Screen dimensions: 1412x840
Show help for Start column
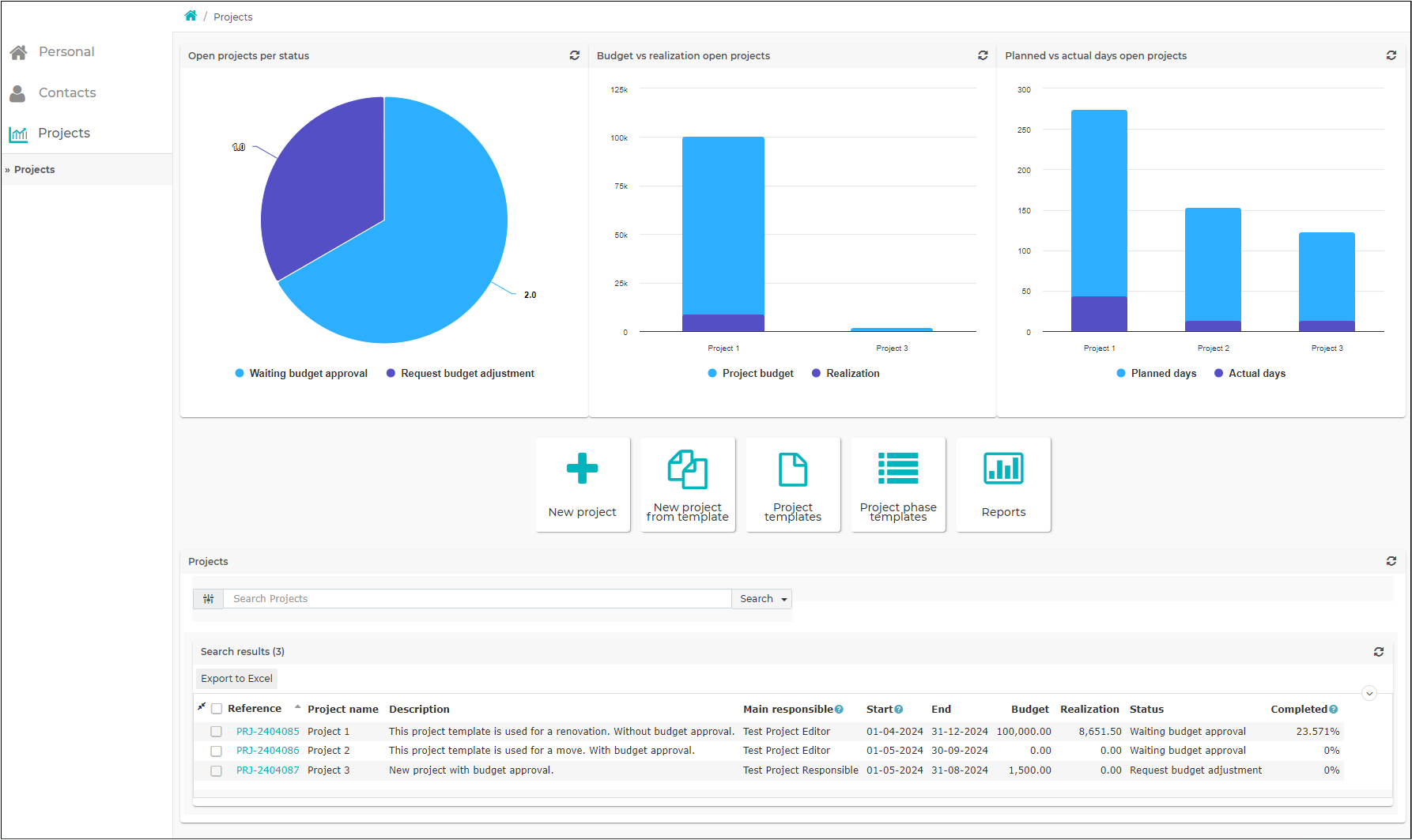[899, 710]
